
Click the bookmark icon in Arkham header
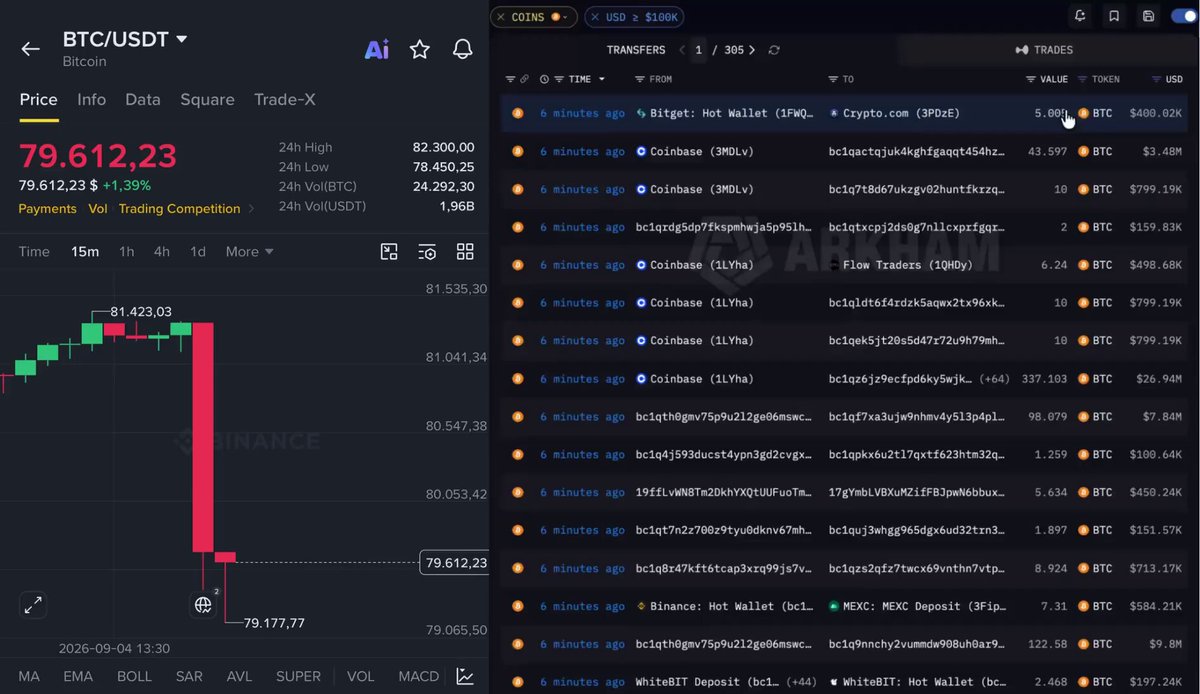point(1114,17)
